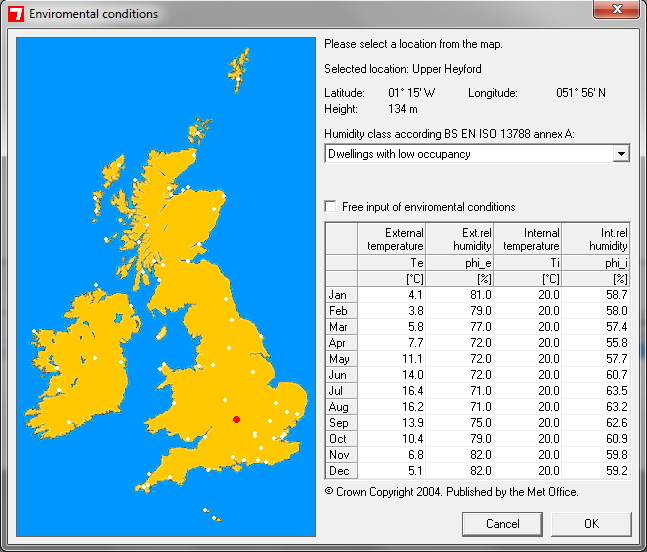Click the Selected location: Upper Heyford text
The height and width of the screenshot is (552, 647).
(403, 69)
